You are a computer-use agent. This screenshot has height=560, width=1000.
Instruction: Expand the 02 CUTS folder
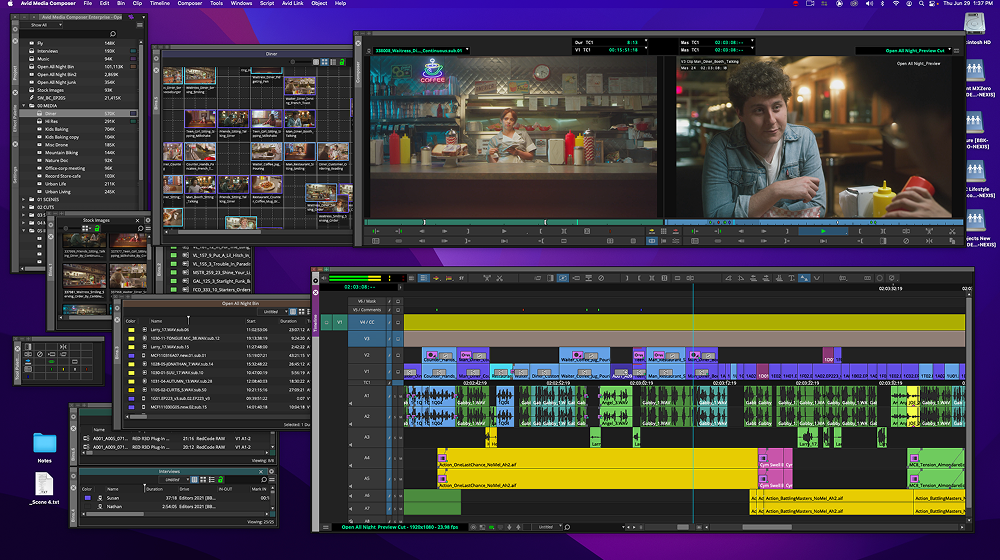coord(24,207)
